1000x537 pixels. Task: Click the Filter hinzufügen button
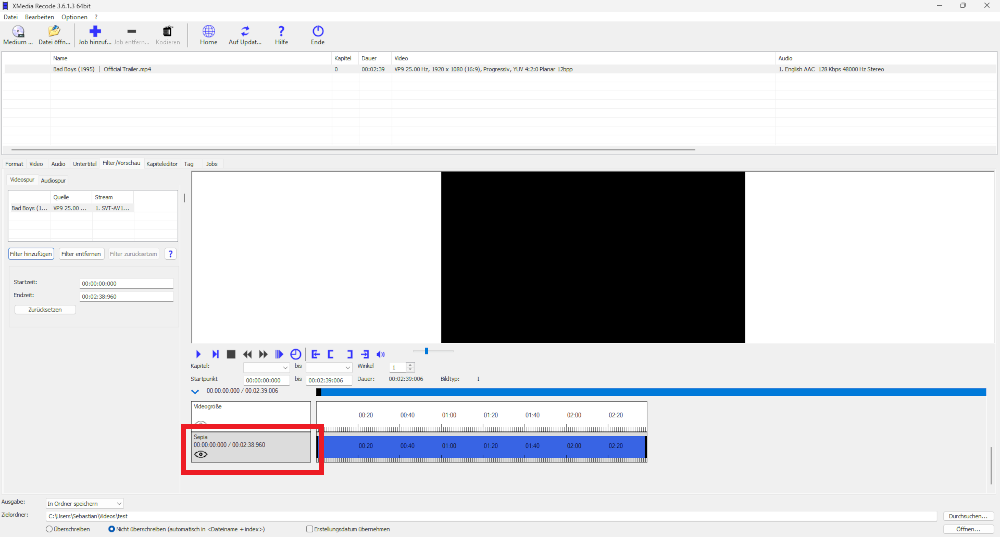31,254
